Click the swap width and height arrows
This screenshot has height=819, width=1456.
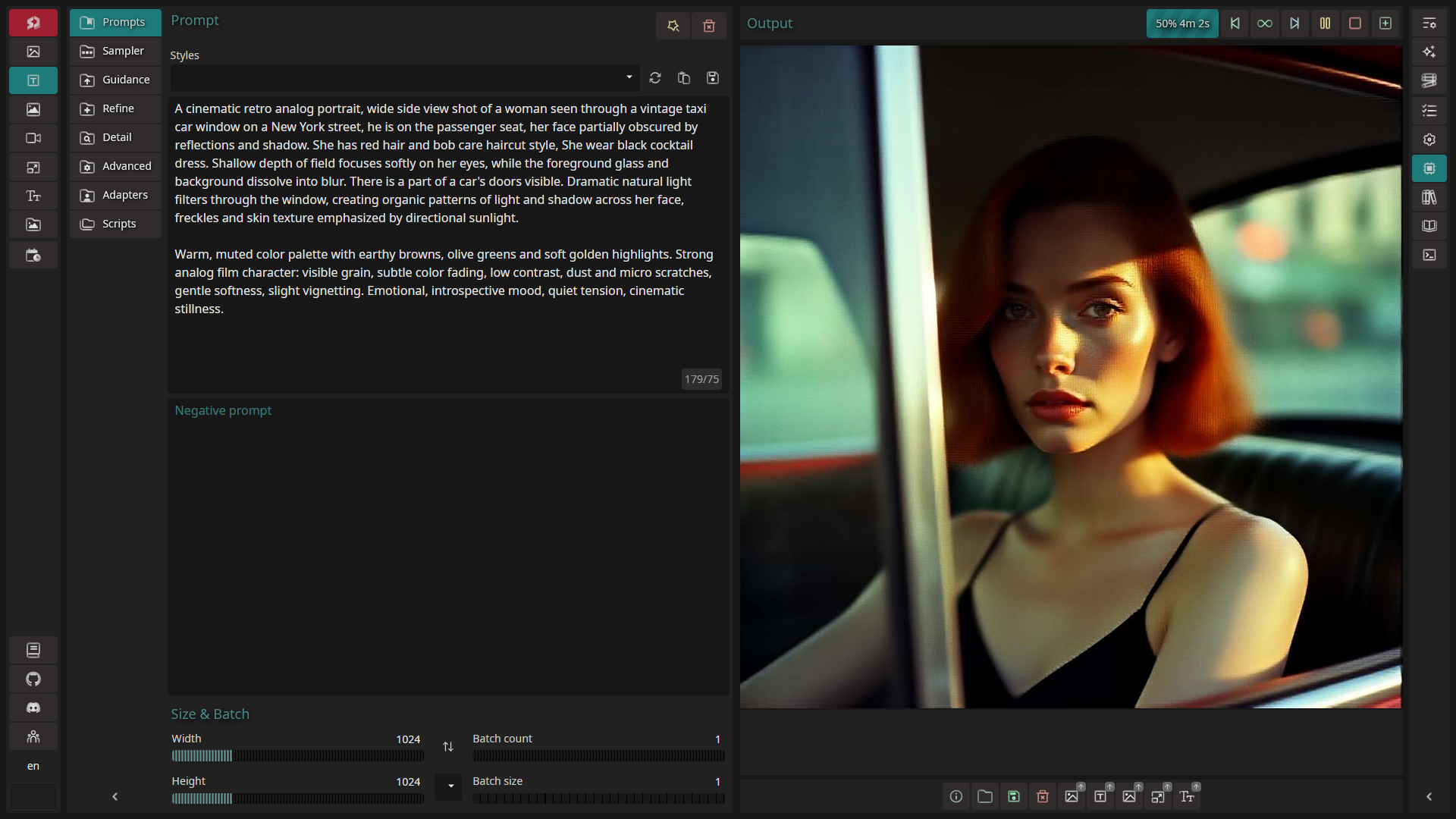(448, 747)
